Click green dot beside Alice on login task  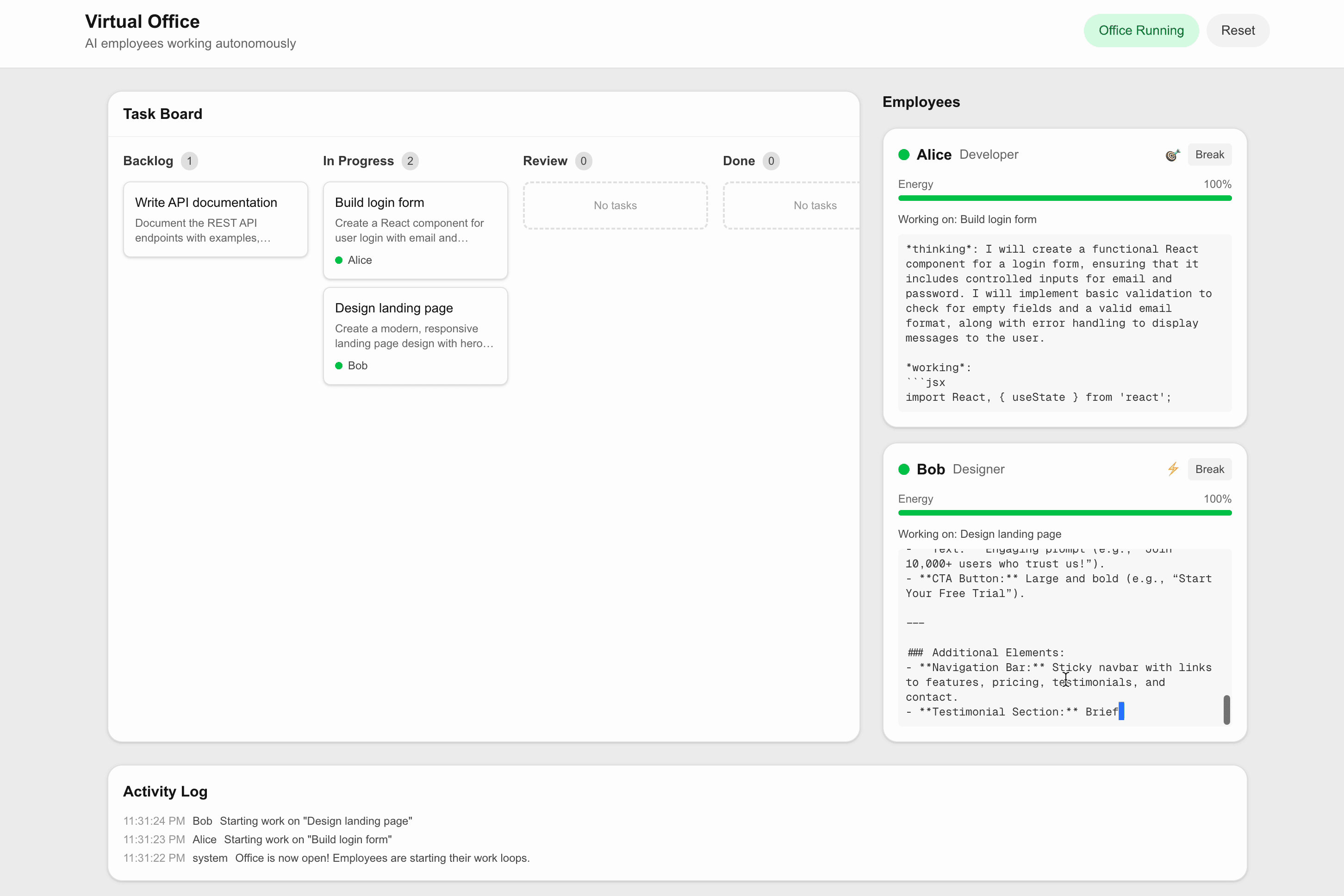[339, 260]
